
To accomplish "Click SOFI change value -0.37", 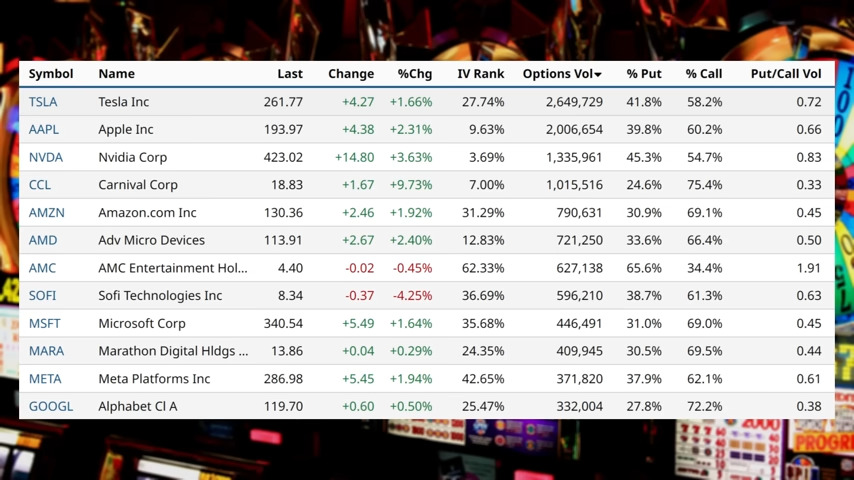I will (359, 295).
